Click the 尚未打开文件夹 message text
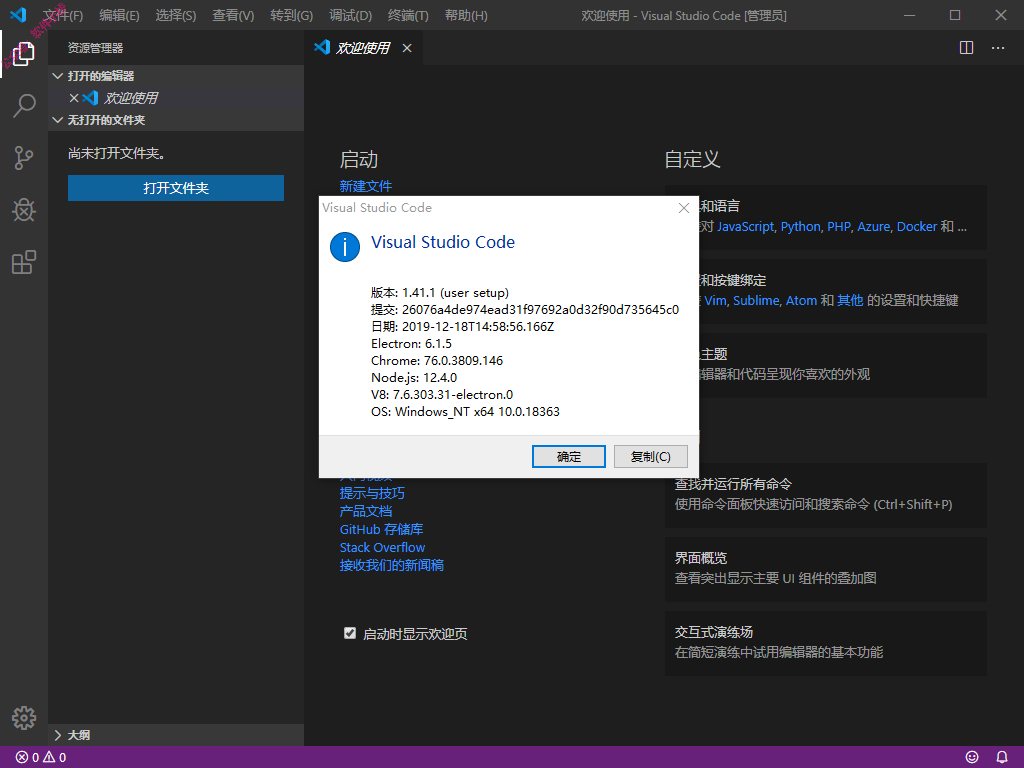This screenshot has width=1024, height=768. tap(116, 153)
